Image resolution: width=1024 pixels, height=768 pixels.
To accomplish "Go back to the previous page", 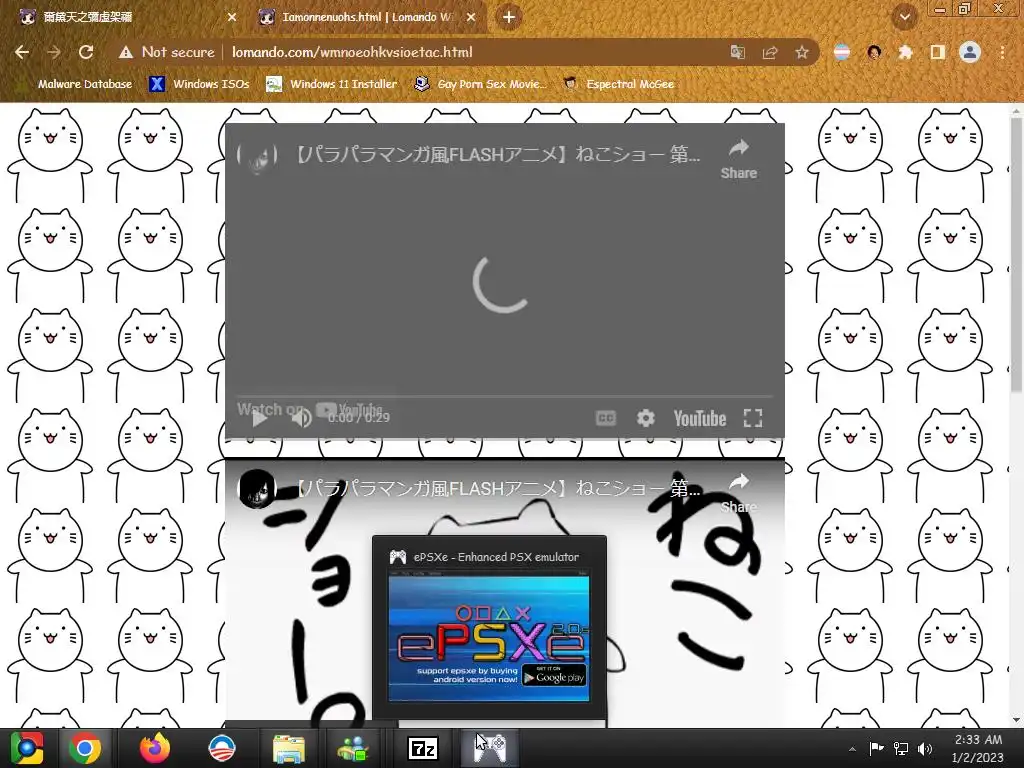I will [22, 52].
